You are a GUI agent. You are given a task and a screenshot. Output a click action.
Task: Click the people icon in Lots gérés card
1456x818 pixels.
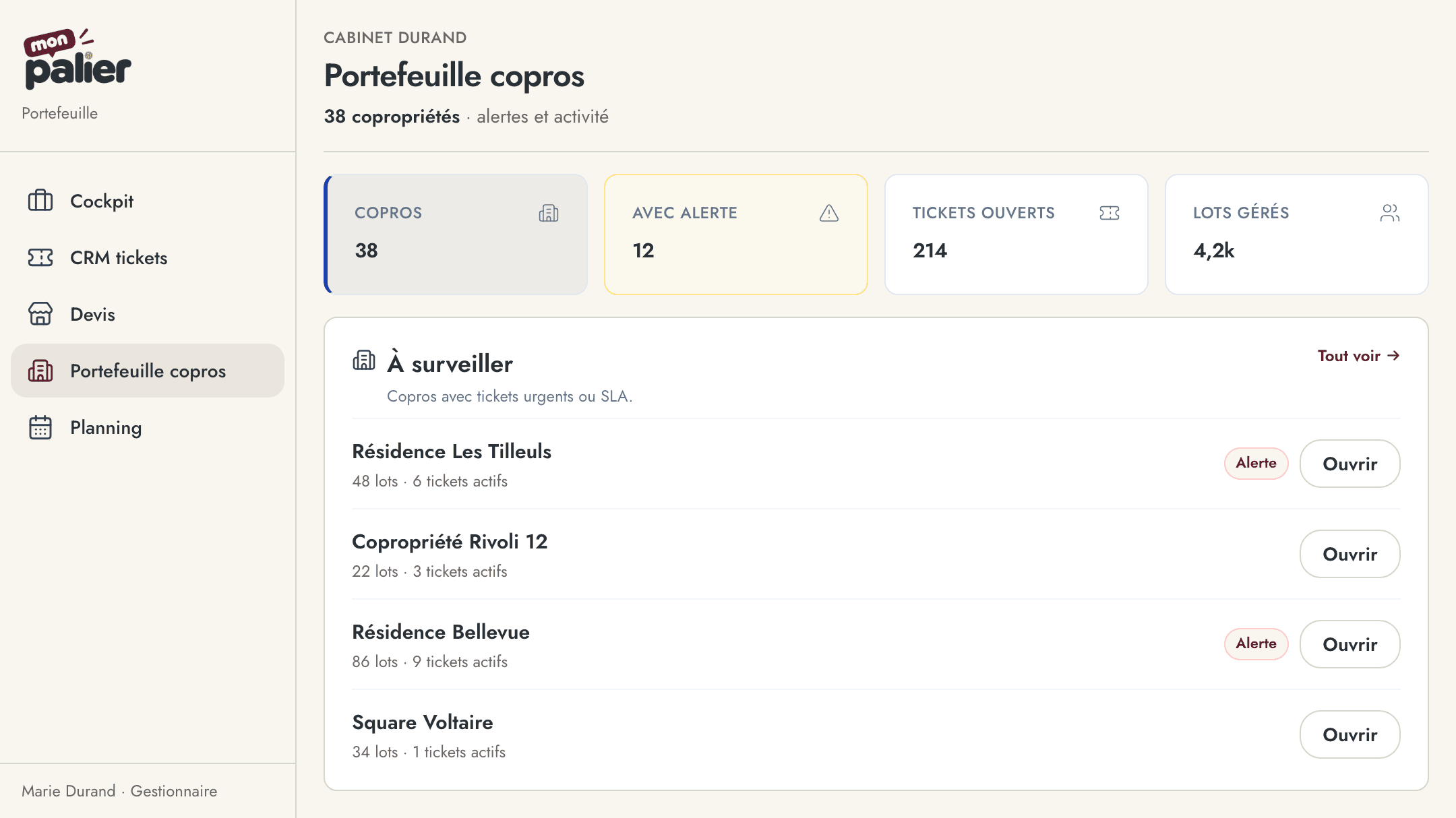1390,213
